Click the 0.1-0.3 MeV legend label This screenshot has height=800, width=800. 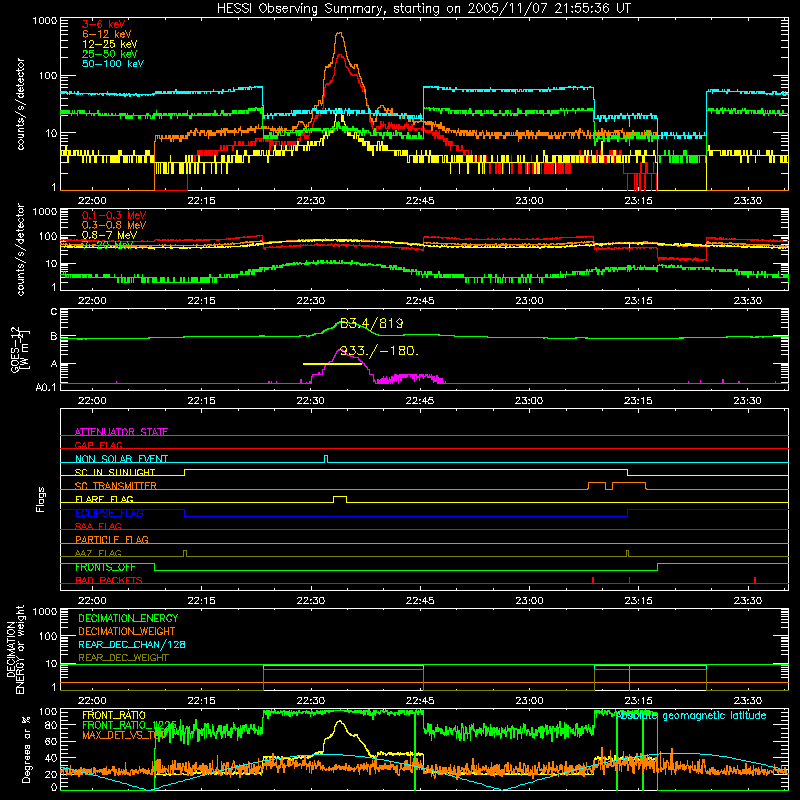[x=114, y=215]
